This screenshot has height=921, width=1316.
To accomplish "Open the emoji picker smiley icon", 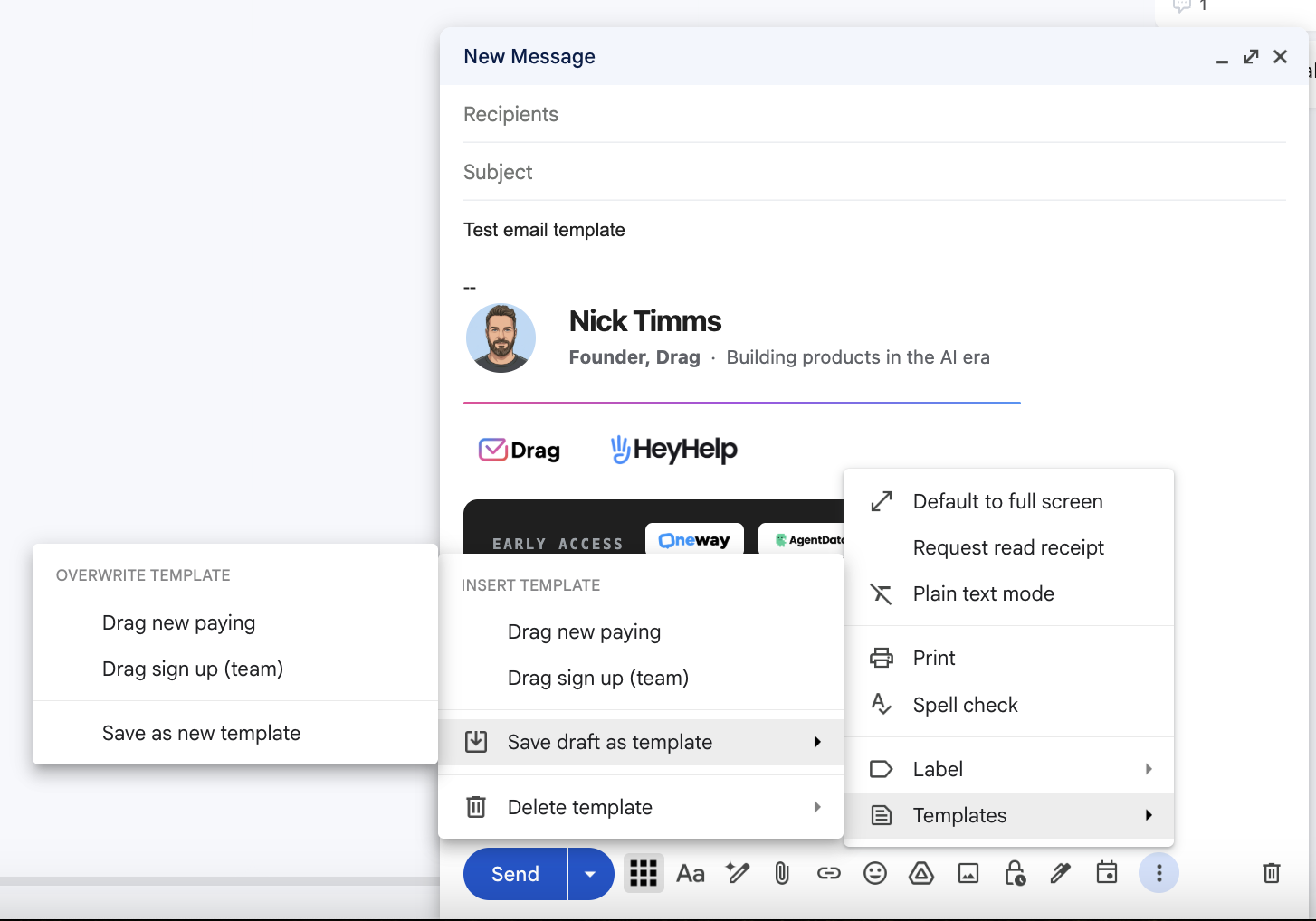I will (x=875, y=873).
